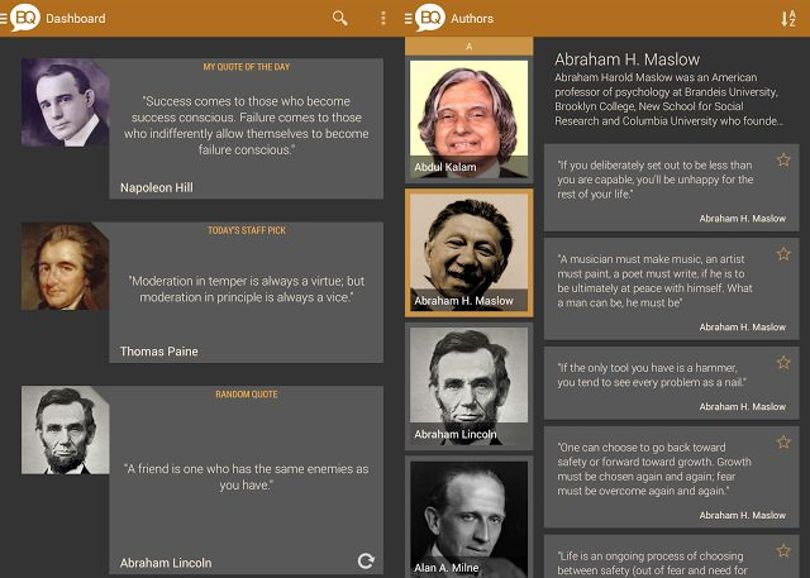Image resolution: width=810 pixels, height=578 pixels.
Task: Star the 'only tool you have is a hammer' quote
Action: (x=783, y=363)
